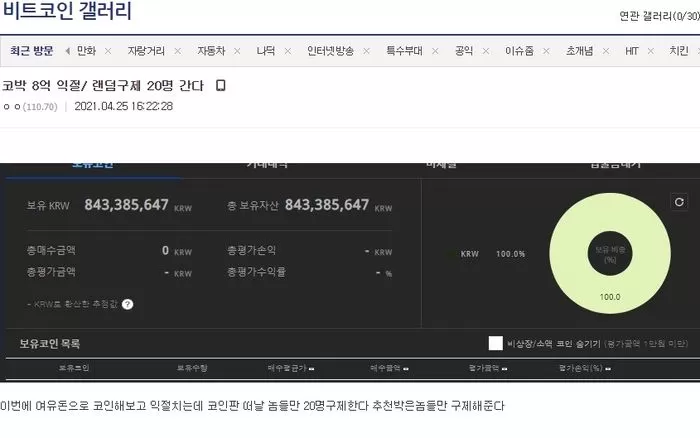Image resolution: width=700 pixels, height=438 pixels.
Task: Click the help question mark icon
Action: coord(128,304)
